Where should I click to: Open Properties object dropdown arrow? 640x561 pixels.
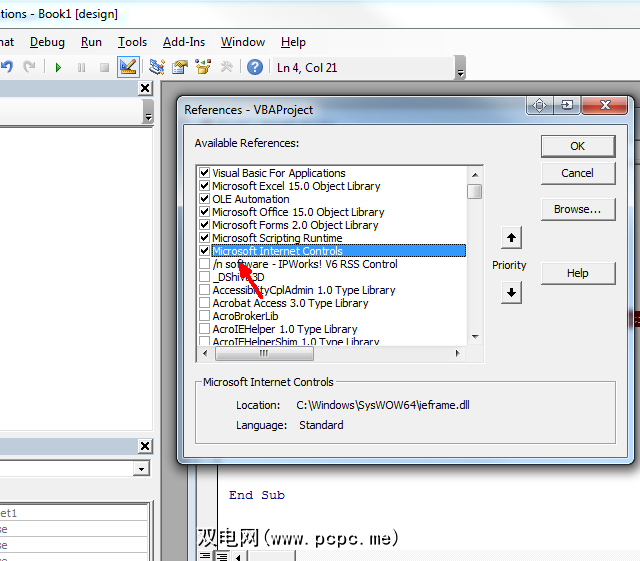tap(141, 469)
